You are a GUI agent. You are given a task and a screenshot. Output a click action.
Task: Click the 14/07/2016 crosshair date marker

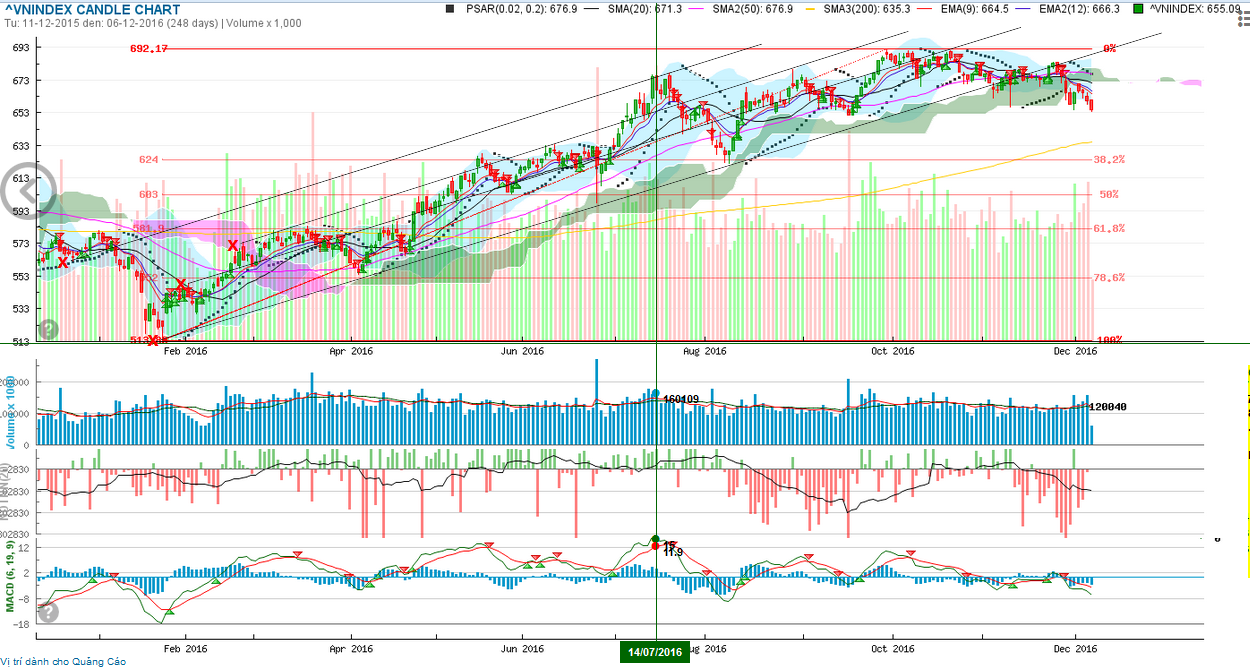(656, 652)
